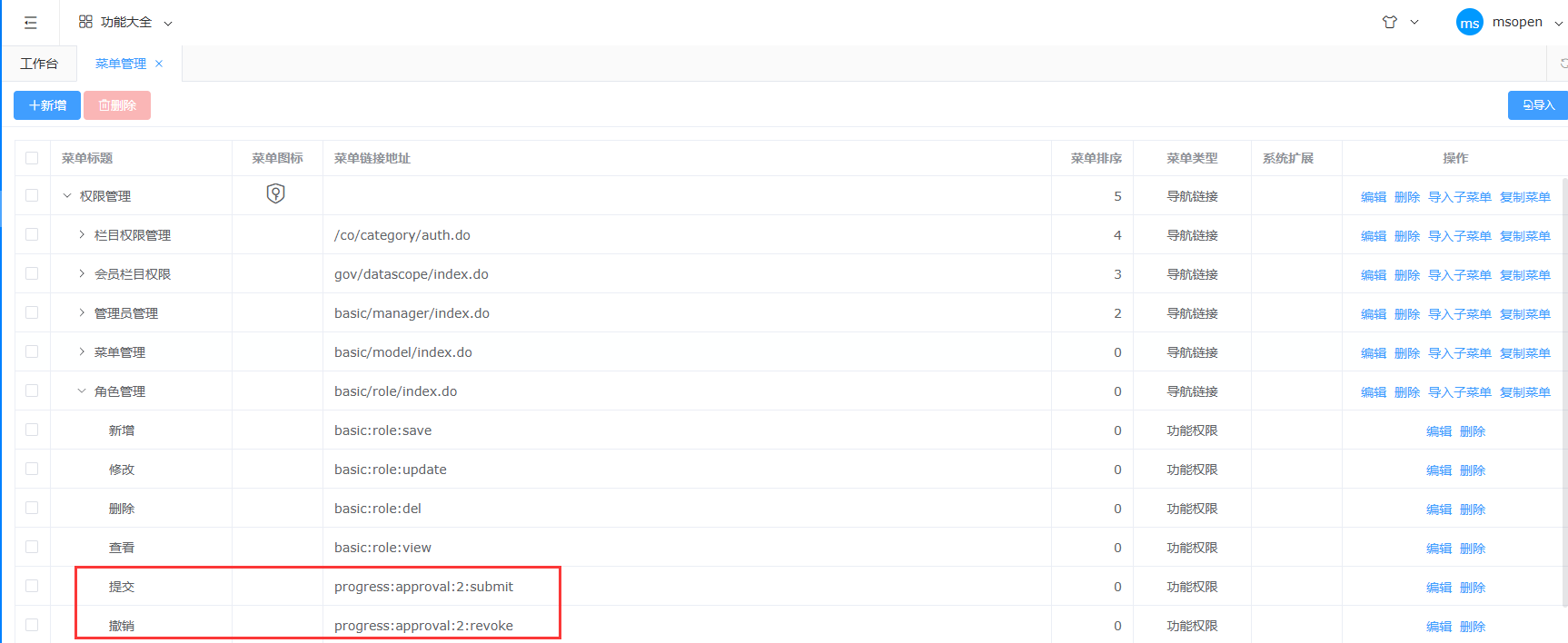Screen dimensions: 1568x643
Task: Collapse the 角色管理 tree node
Action: [82, 391]
